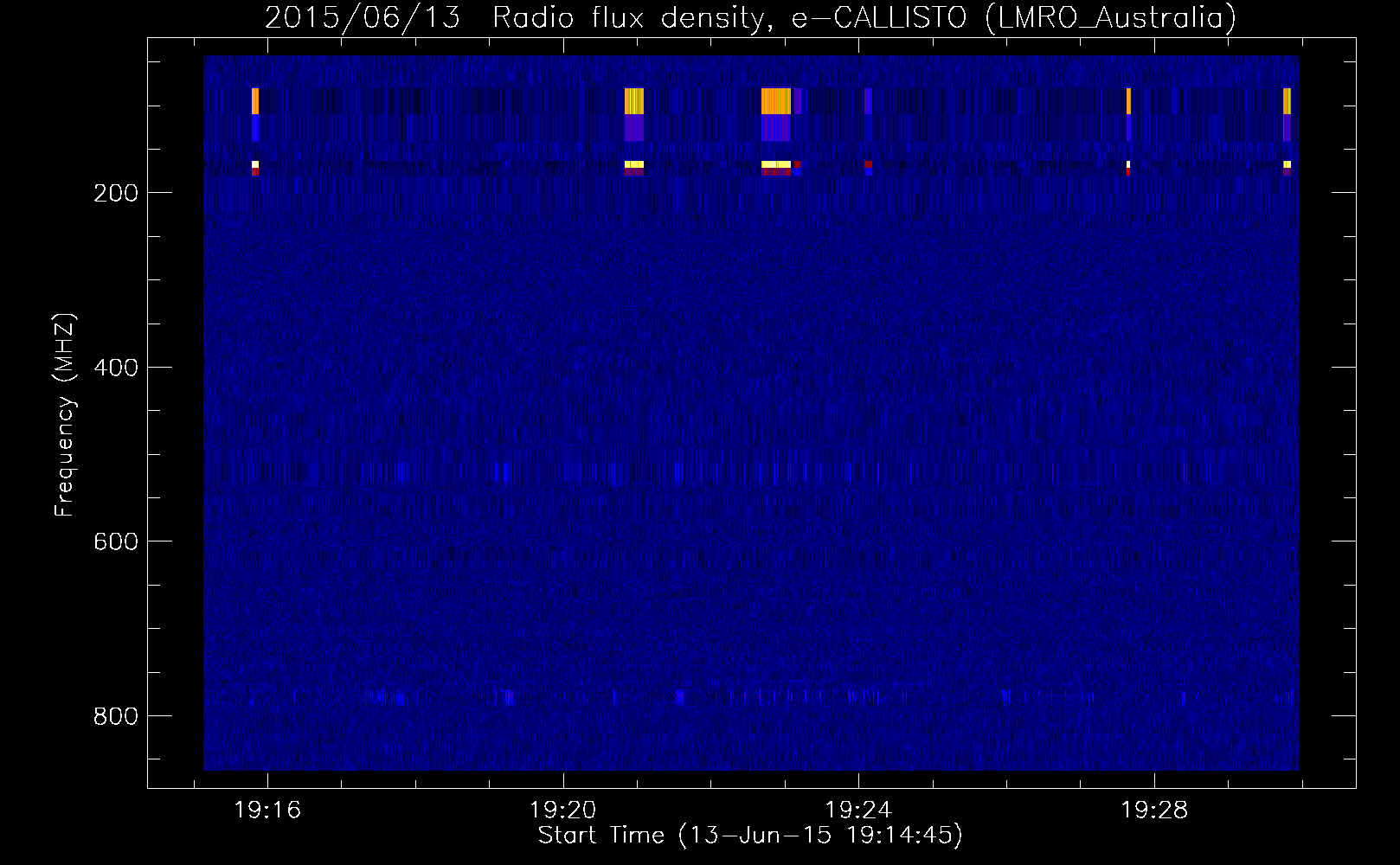Click the 'Start Time (13-Jun-15 19:14:45)' label
This screenshot has height=865, width=1400.
[750, 836]
